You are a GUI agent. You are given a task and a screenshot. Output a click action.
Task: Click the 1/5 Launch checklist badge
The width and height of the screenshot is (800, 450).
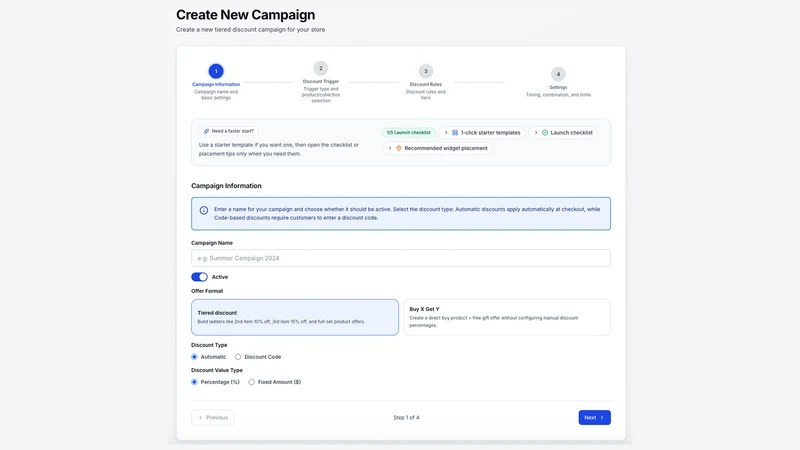[409, 133]
